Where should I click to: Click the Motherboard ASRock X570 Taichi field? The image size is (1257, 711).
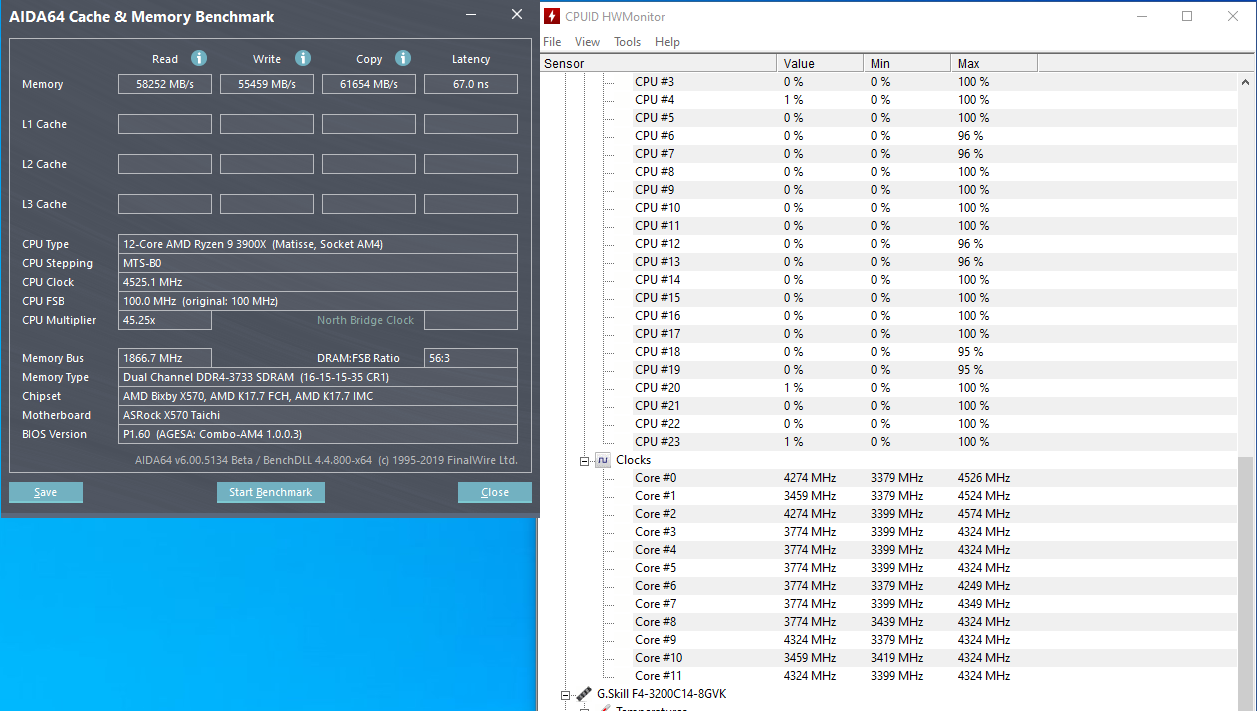[x=318, y=415]
